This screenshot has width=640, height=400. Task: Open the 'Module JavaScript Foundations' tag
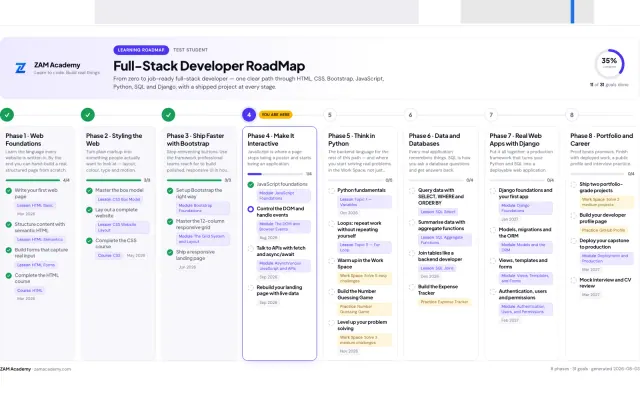(x=284, y=196)
